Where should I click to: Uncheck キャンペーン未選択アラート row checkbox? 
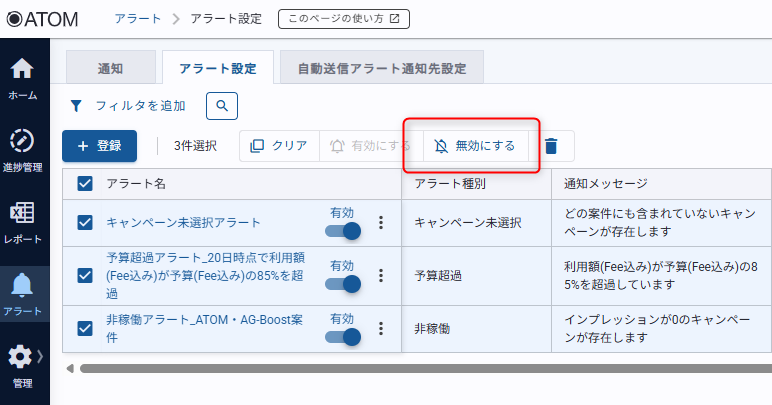(85, 223)
